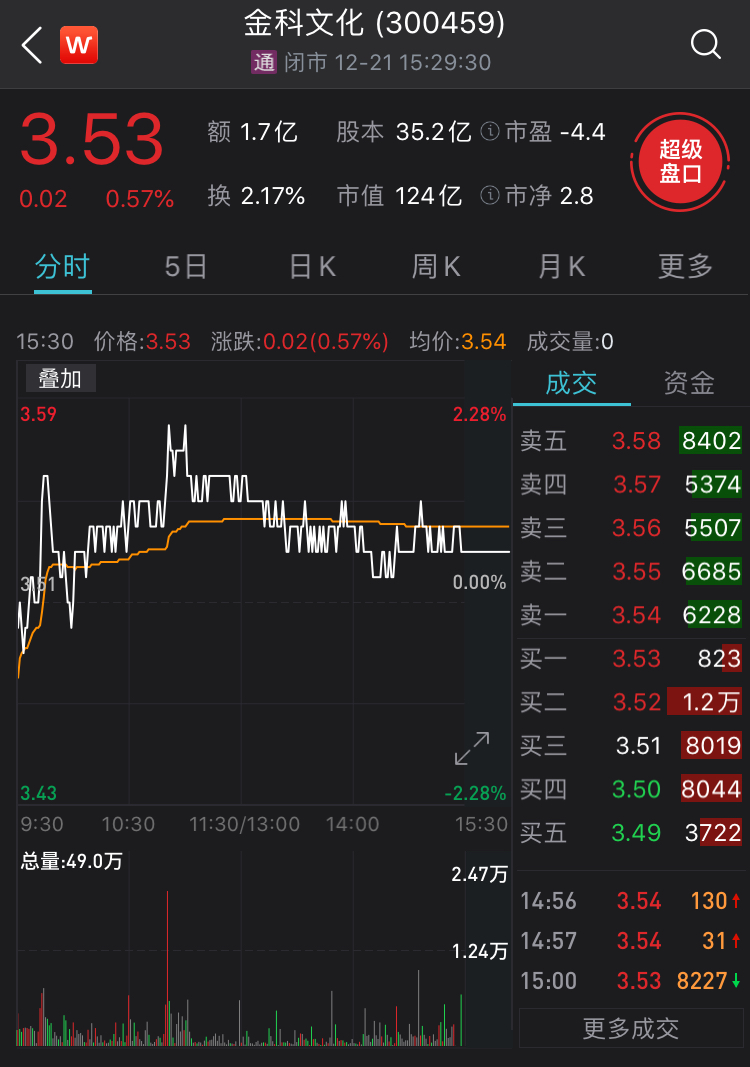The height and width of the screenshot is (1067, 750).
Task: Tap the 闭市 12-21 15:29:30 status text
Action: (x=387, y=63)
